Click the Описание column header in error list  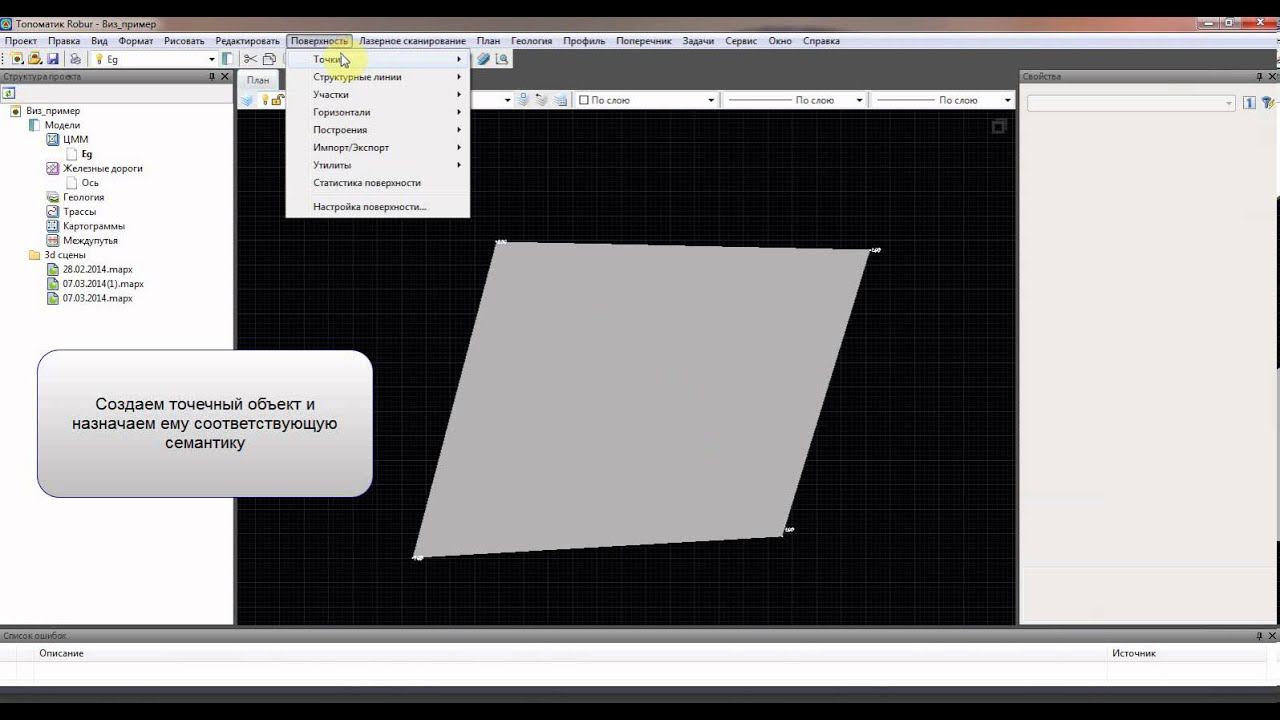point(61,653)
